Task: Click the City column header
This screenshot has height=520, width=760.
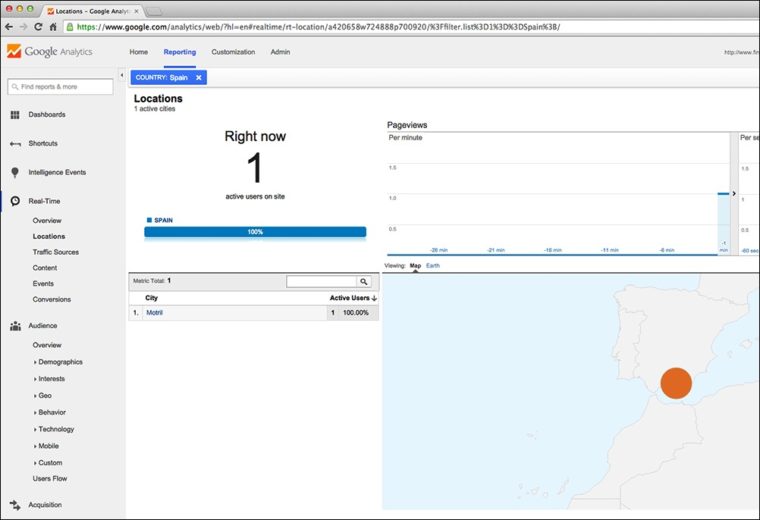Action: [x=151, y=298]
